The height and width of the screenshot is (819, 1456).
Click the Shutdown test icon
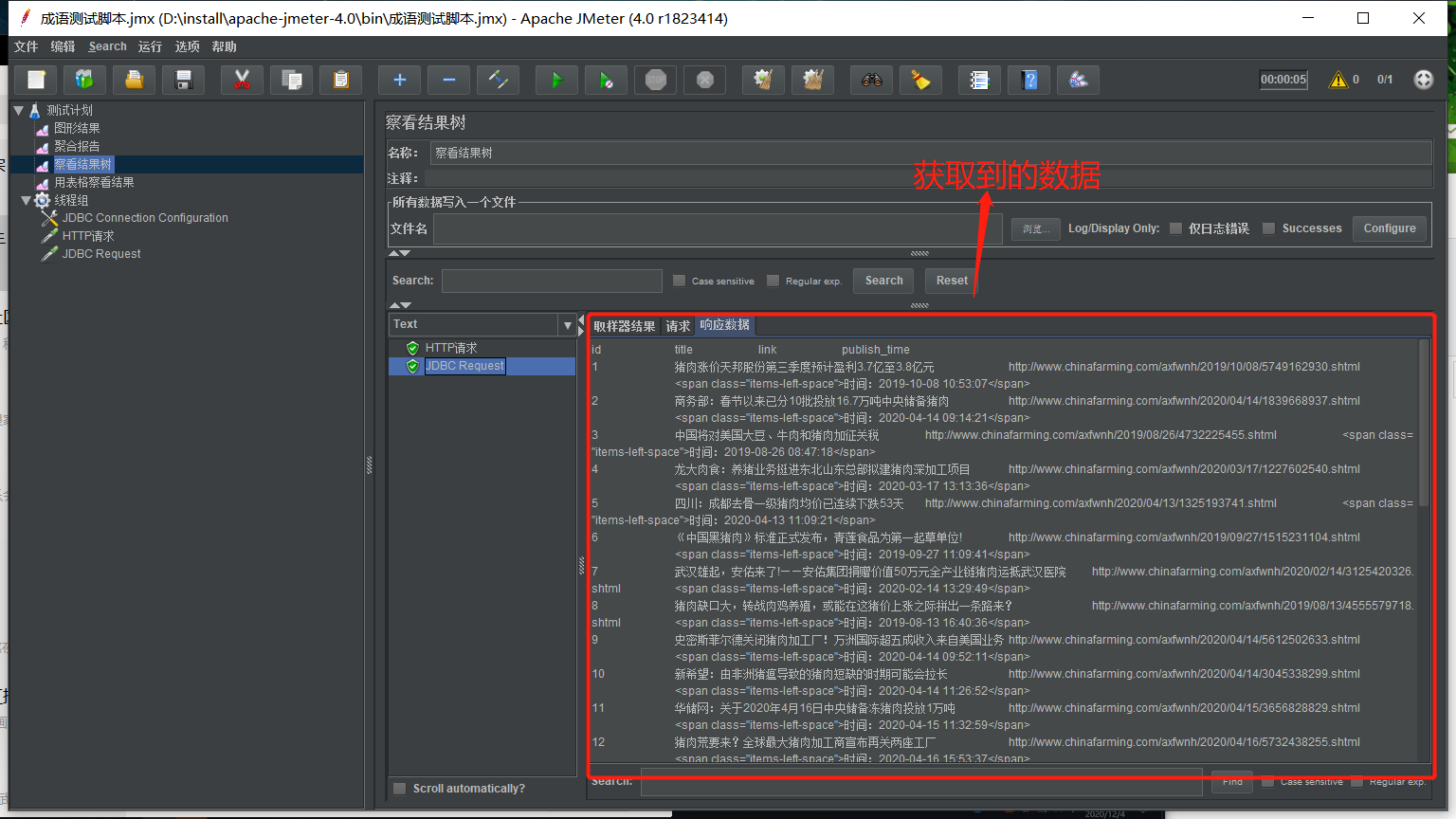pos(705,80)
